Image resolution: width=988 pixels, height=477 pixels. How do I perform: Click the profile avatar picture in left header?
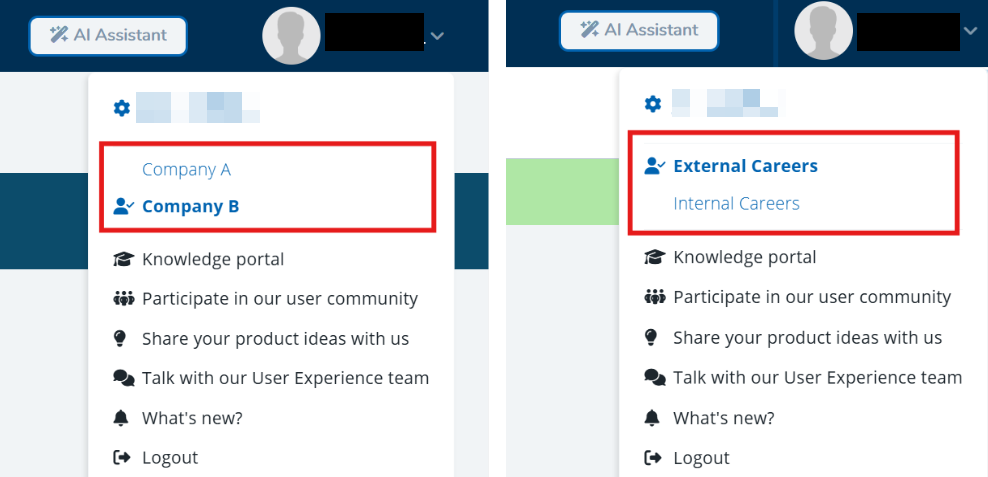[291, 35]
